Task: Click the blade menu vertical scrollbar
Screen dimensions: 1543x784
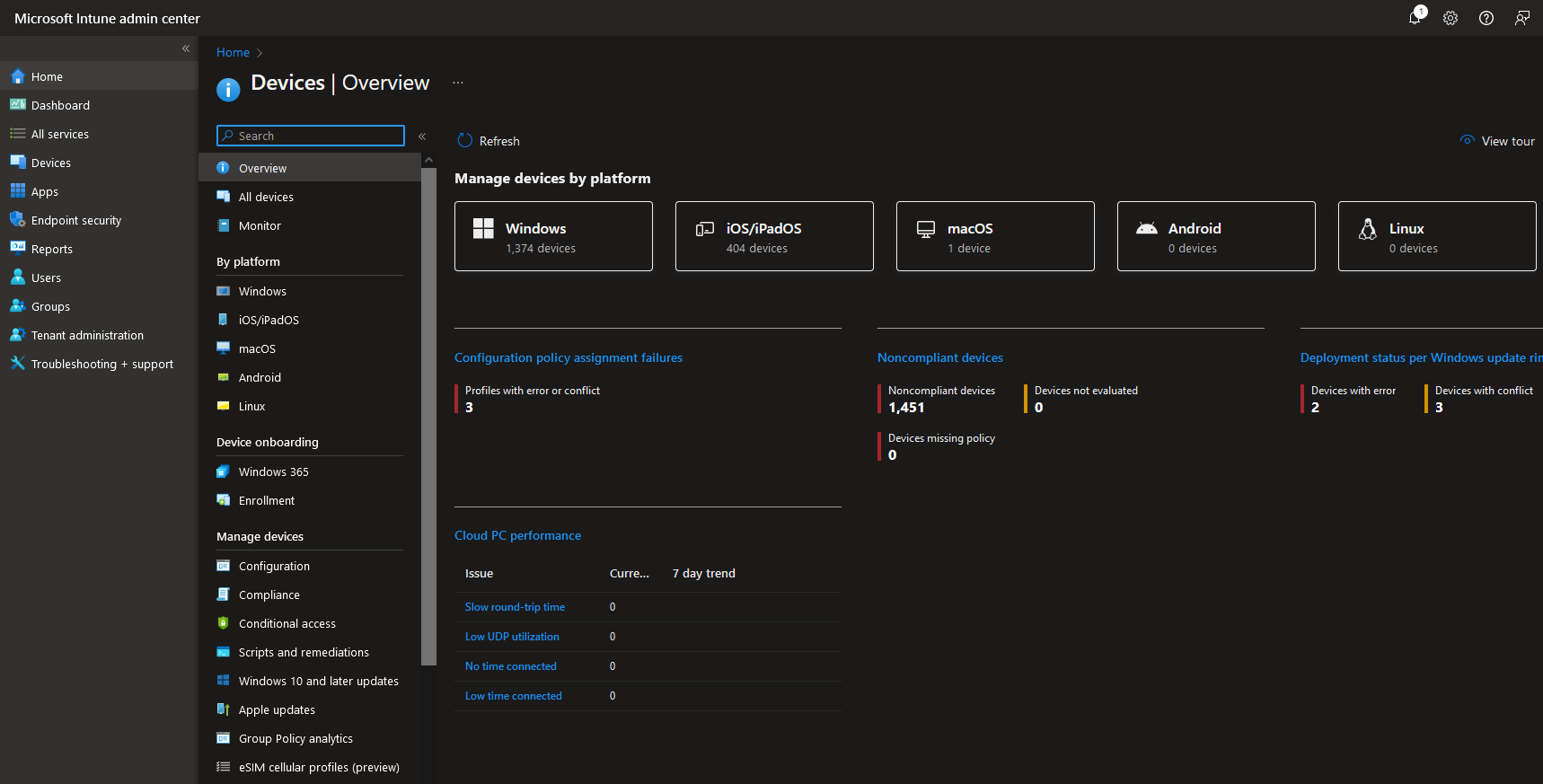Action: point(428,417)
